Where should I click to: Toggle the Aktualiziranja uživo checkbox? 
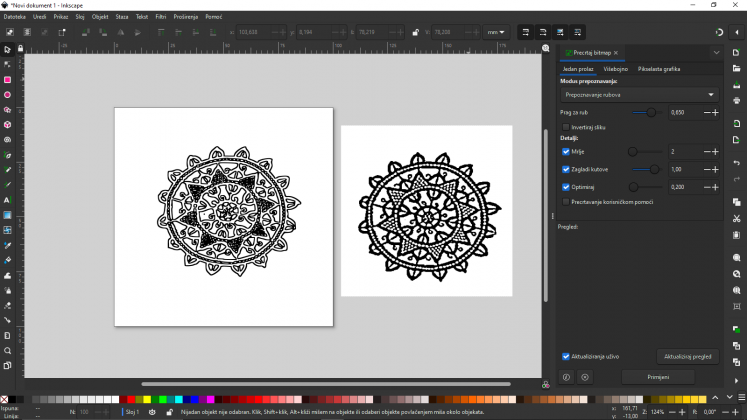(x=566, y=355)
